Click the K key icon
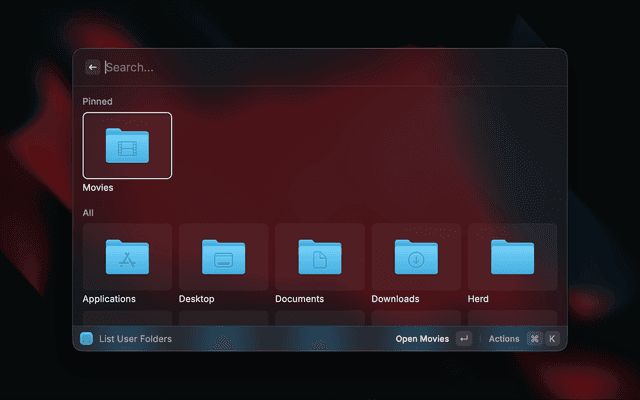The width and height of the screenshot is (640, 400). point(552,339)
